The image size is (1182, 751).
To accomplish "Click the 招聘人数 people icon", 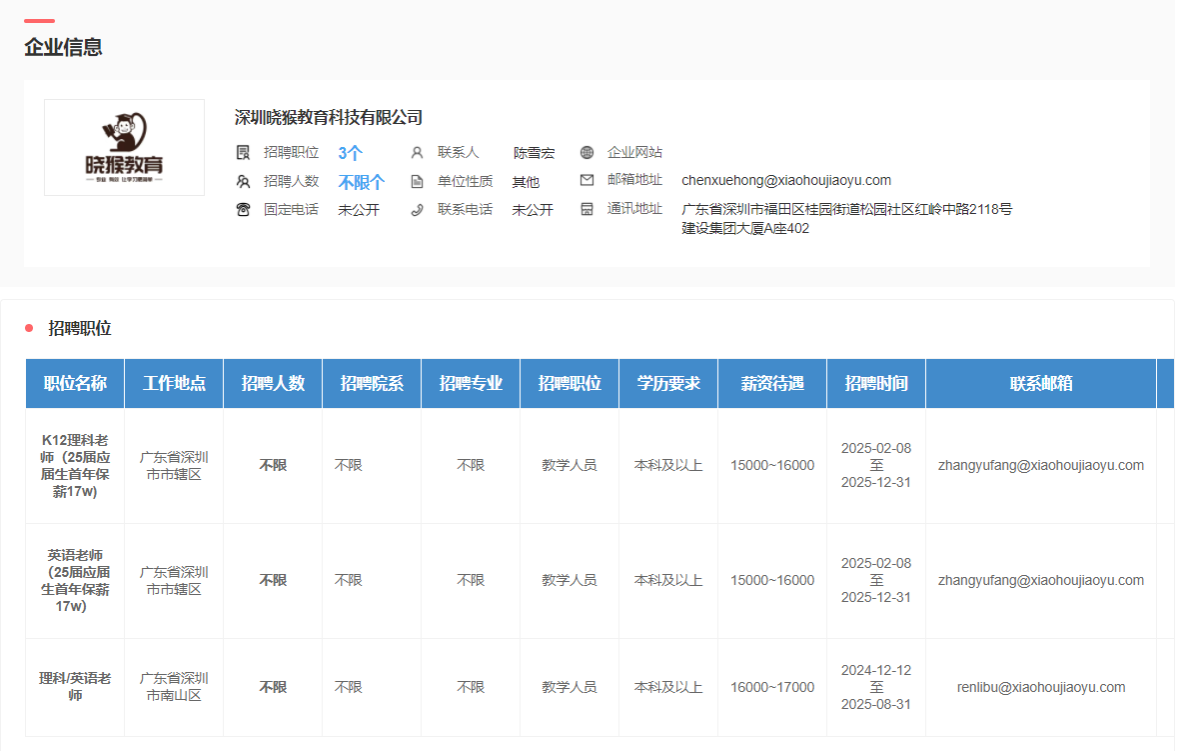I will click(x=243, y=182).
